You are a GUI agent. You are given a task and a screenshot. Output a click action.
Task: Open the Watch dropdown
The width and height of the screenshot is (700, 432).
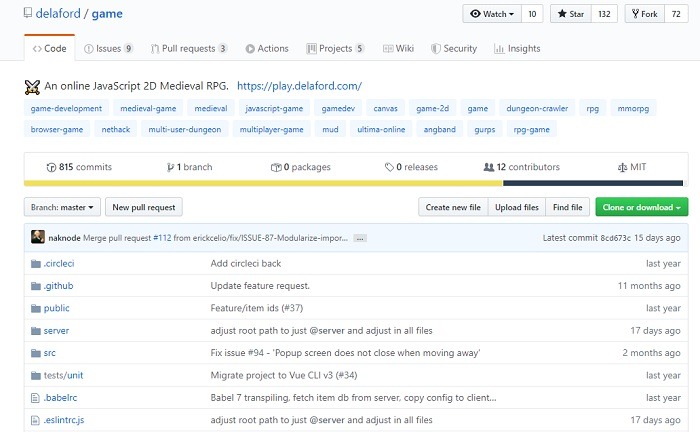coord(492,14)
